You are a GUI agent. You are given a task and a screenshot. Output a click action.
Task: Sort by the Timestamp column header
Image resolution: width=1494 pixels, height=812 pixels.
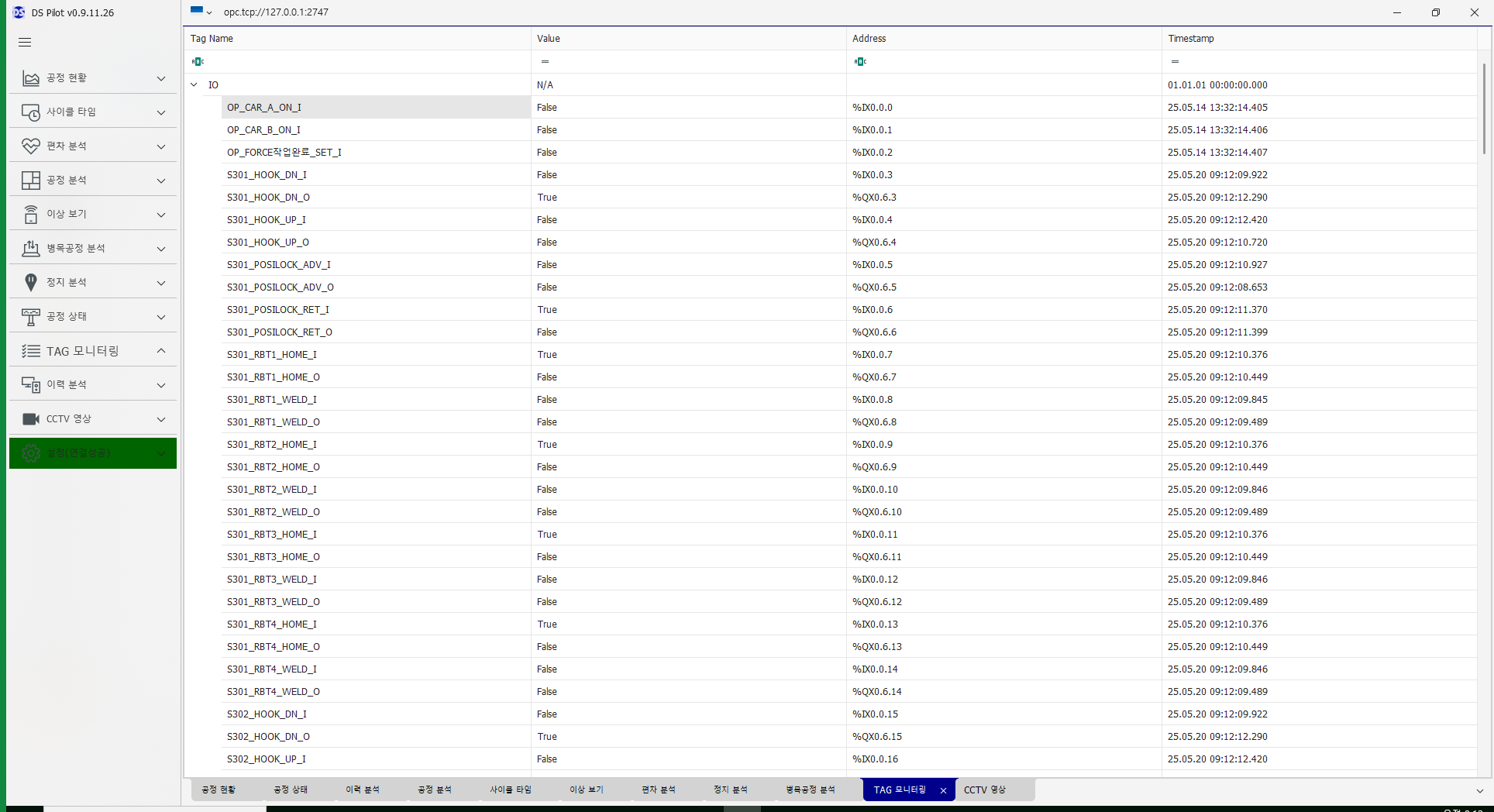(x=1191, y=39)
